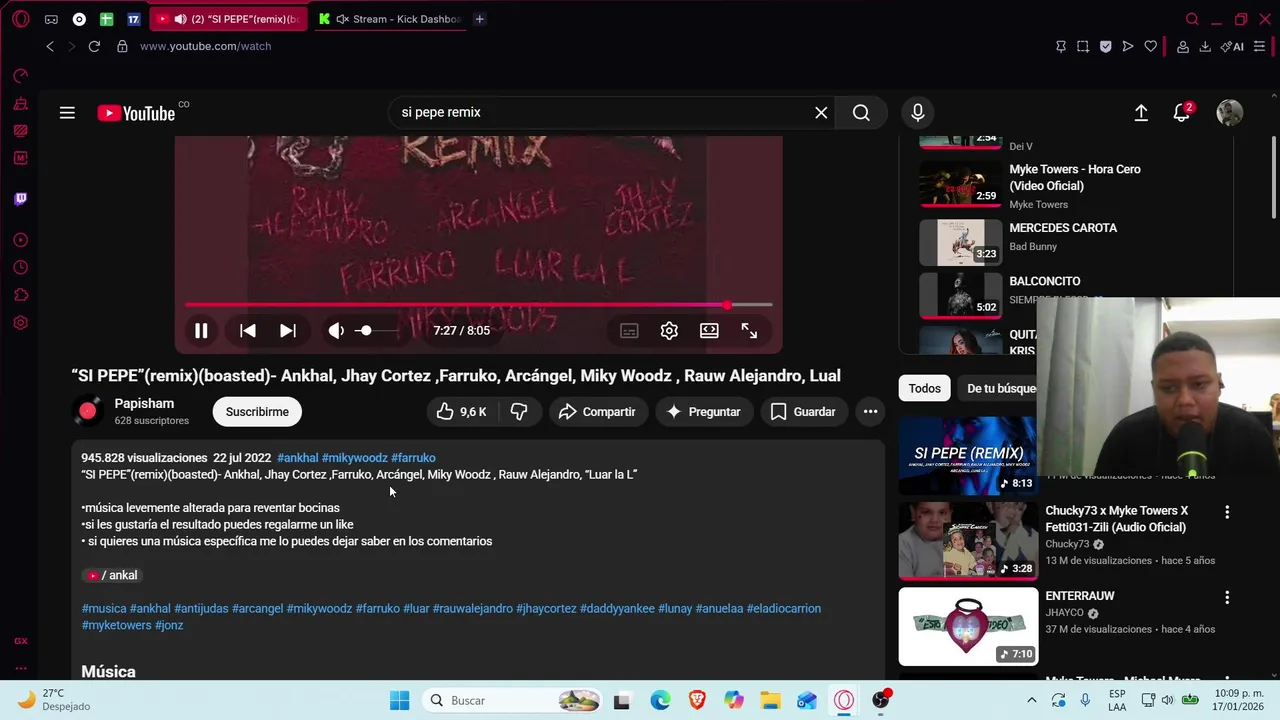Add page to bookmarks with heart icon
1280x720 pixels.
click(x=1151, y=46)
